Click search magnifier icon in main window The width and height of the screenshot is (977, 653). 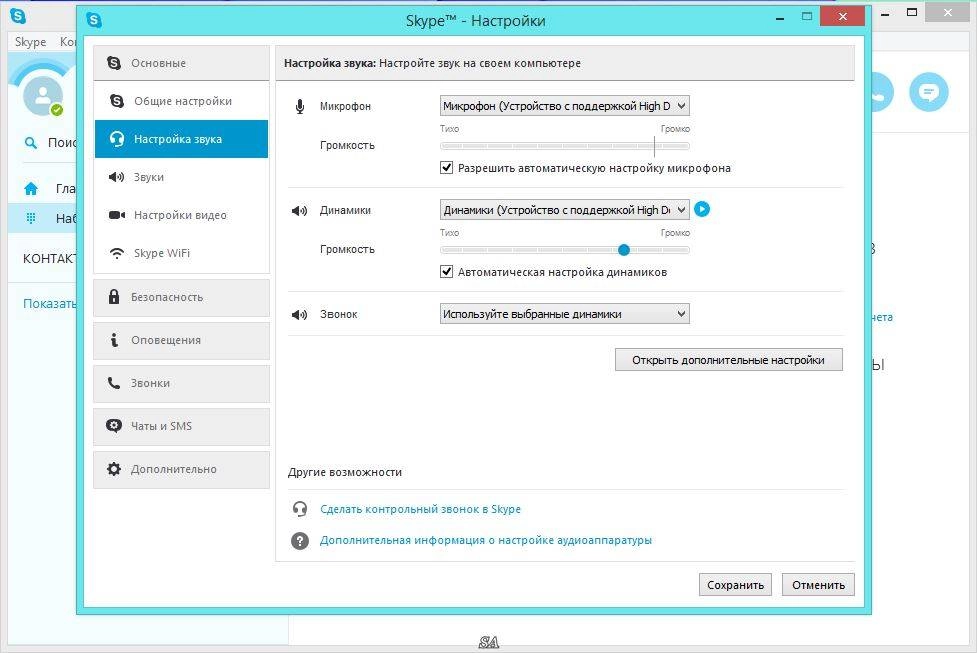tap(31, 143)
